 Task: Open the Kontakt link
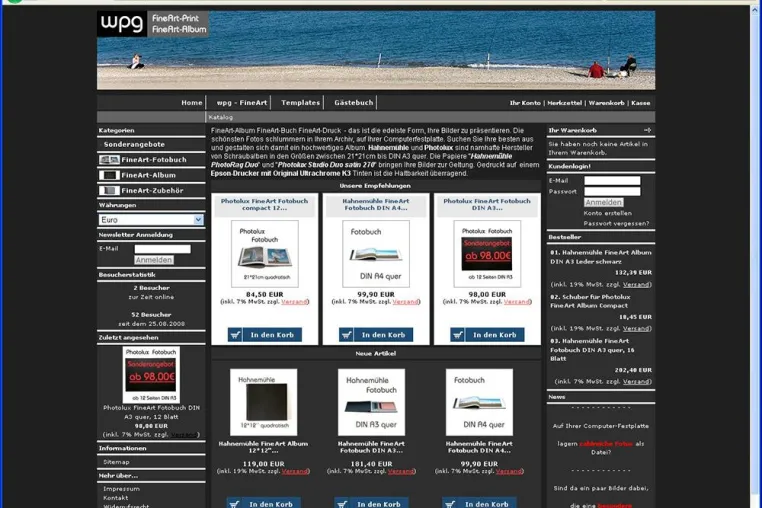[x=116, y=498]
